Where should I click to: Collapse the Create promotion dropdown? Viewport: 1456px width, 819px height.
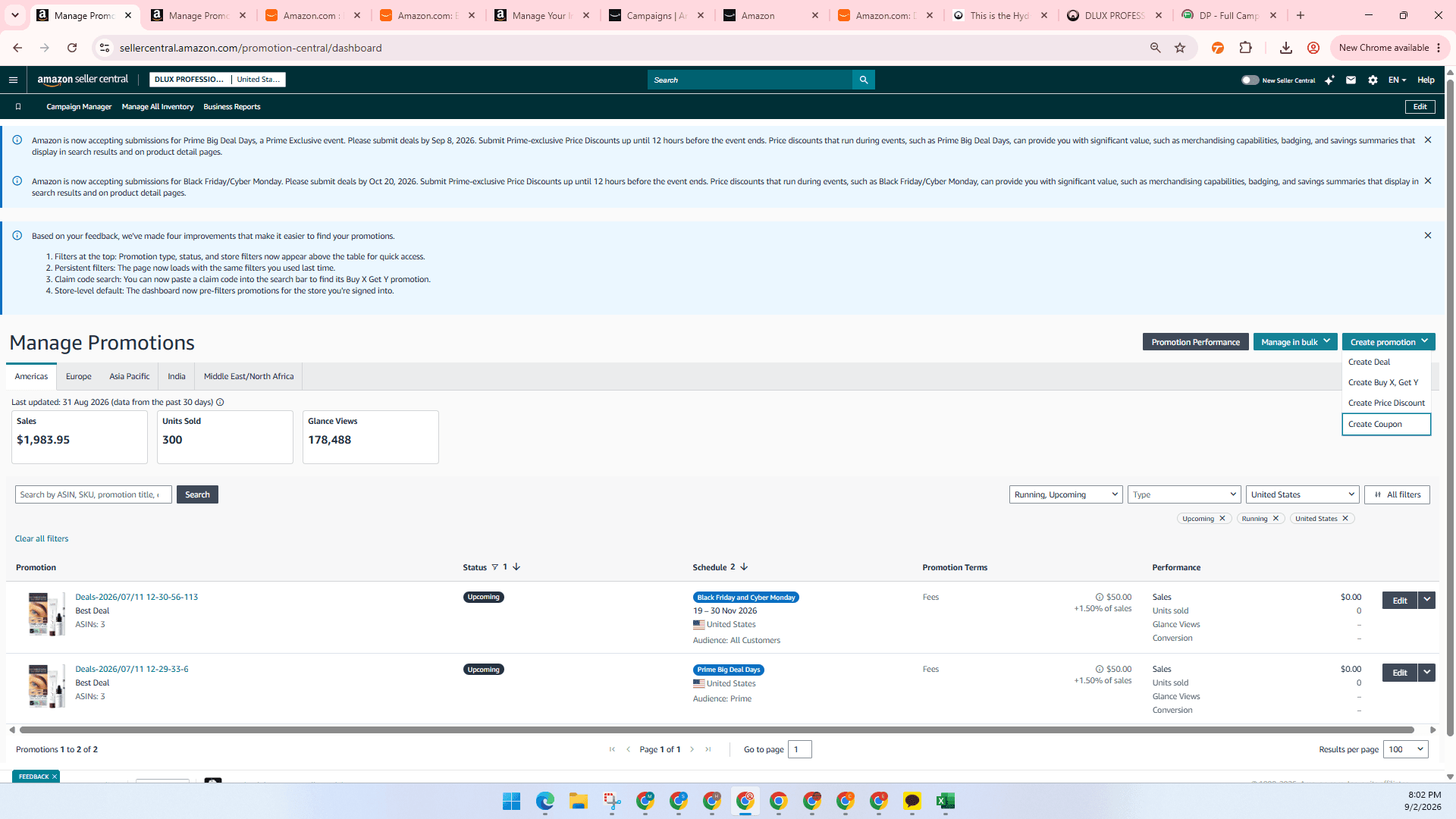[x=1389, y=342]
